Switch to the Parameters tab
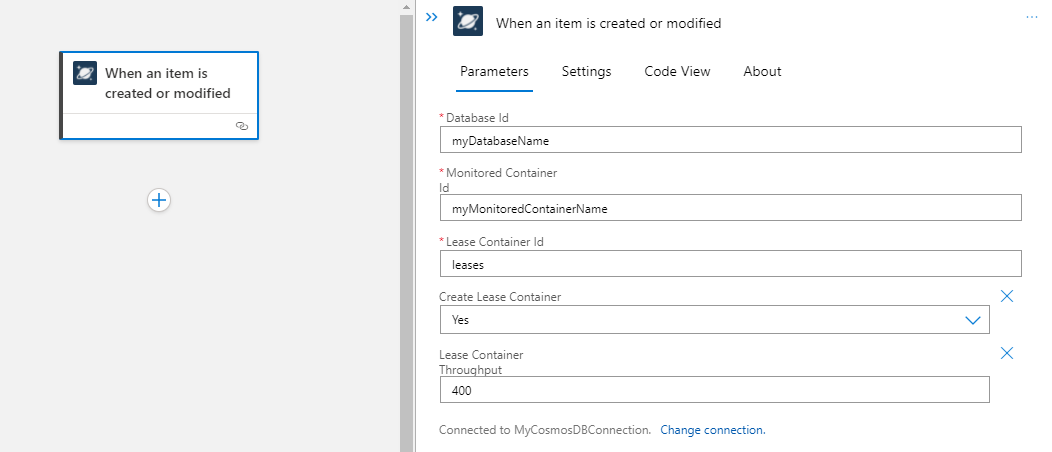Viewport: 1052px width, 452px height. [x=494, y=71]
